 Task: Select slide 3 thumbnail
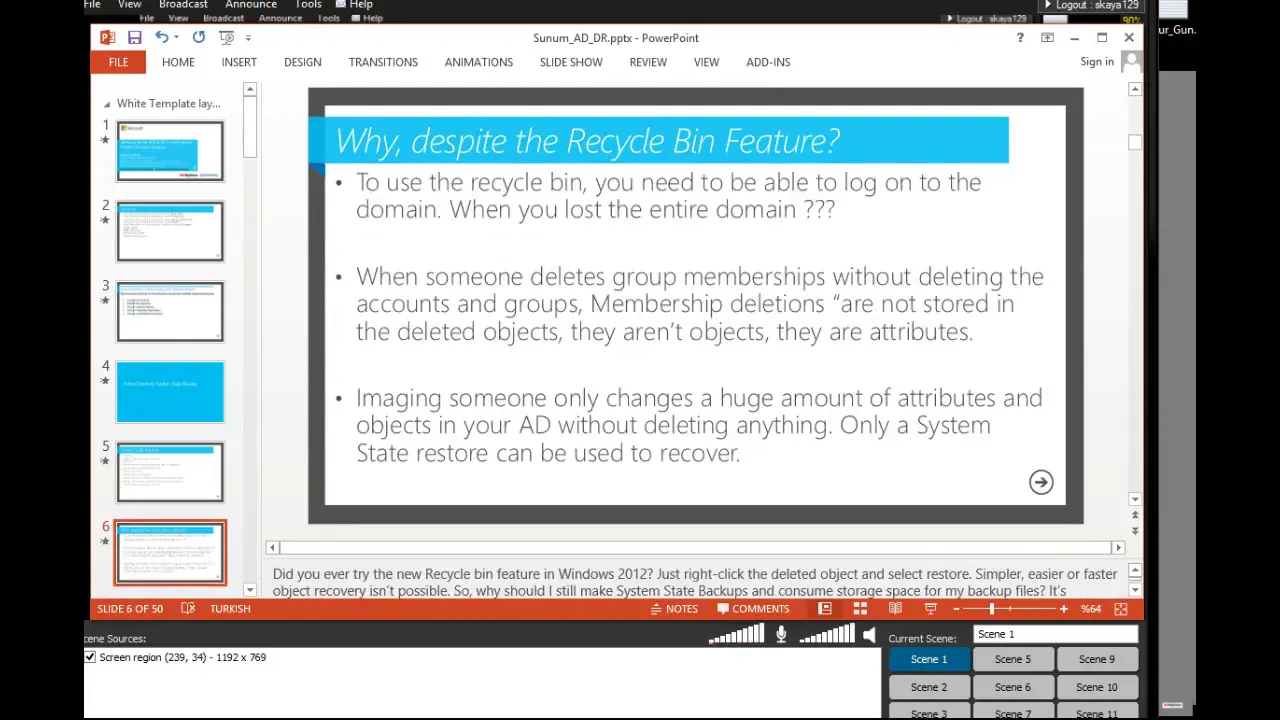(170, 311)
